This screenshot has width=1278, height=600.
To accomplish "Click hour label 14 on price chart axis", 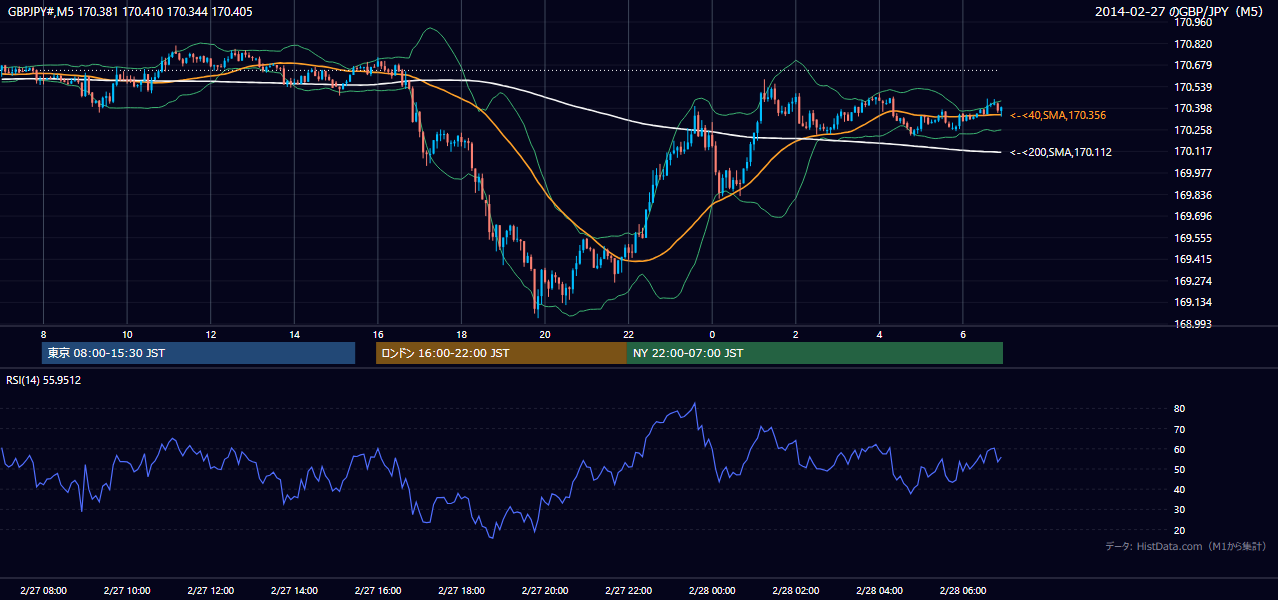I will coord(294,334).
